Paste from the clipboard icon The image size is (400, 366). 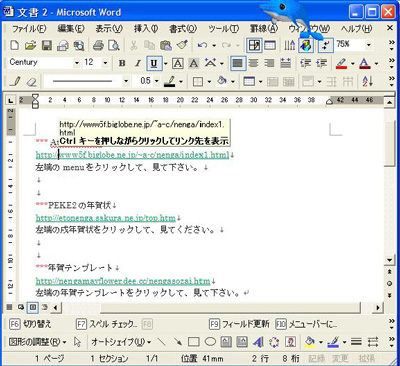pyautogui.click(x=166, y=45)
